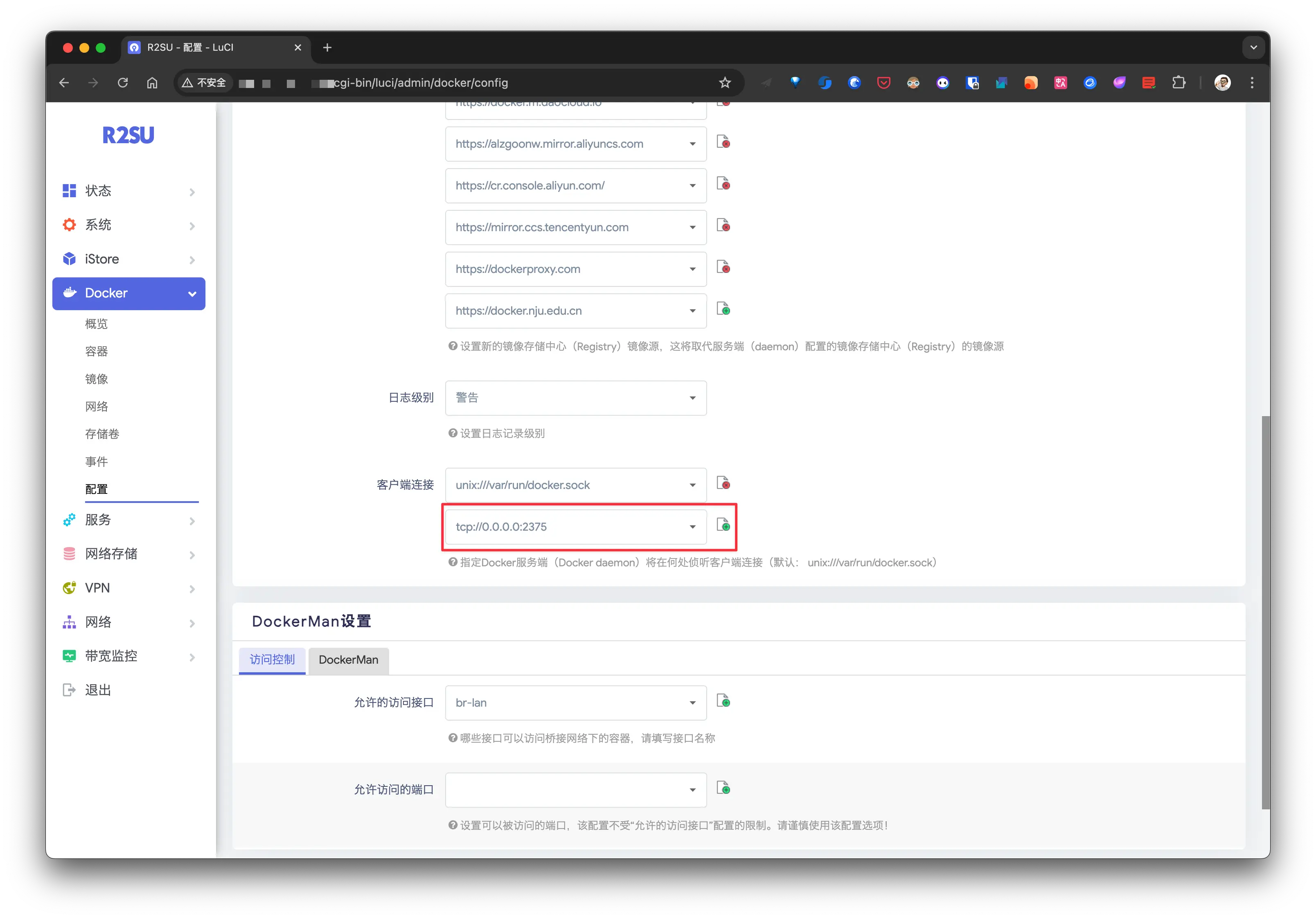Add a connection entry after tcp://0.0.0.0:2375
Screen dimensions: 1316x919
pyautogui.click(x=723, y=525)
